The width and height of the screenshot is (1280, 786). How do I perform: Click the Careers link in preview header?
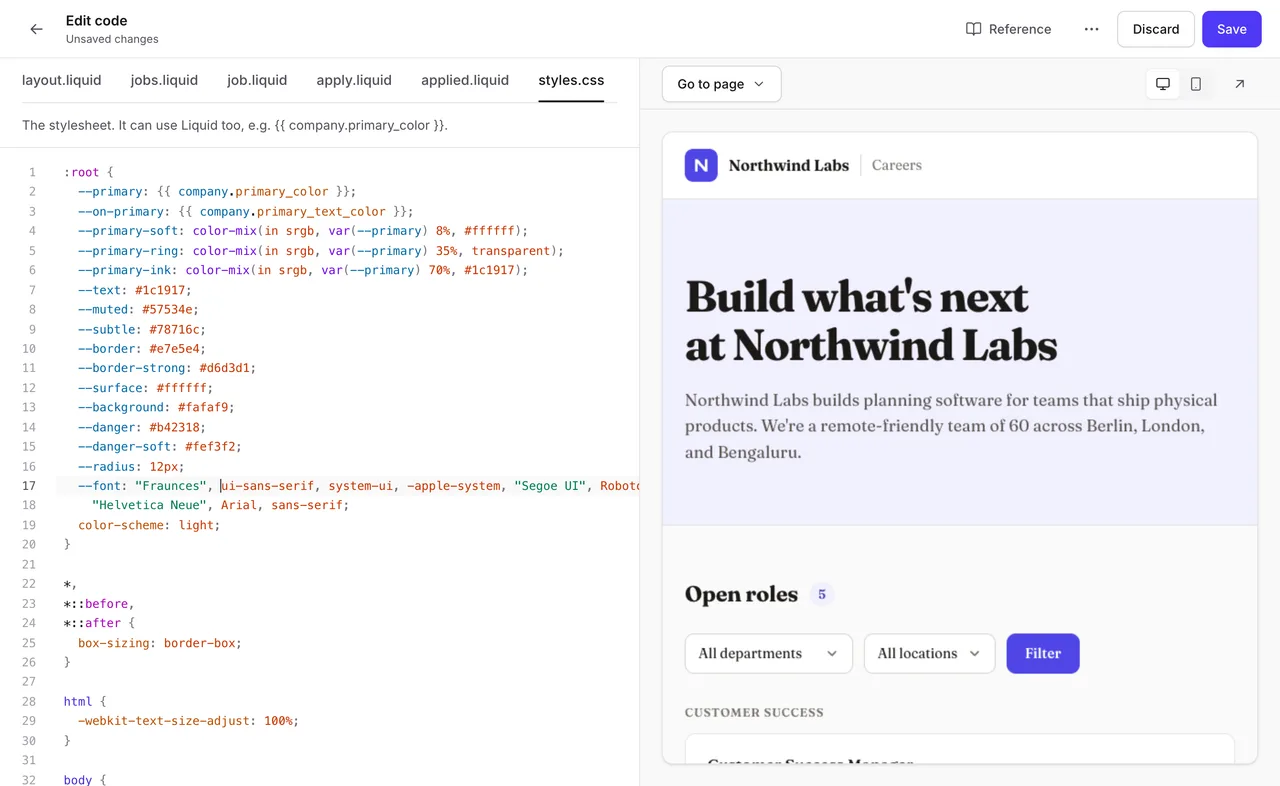897,165
